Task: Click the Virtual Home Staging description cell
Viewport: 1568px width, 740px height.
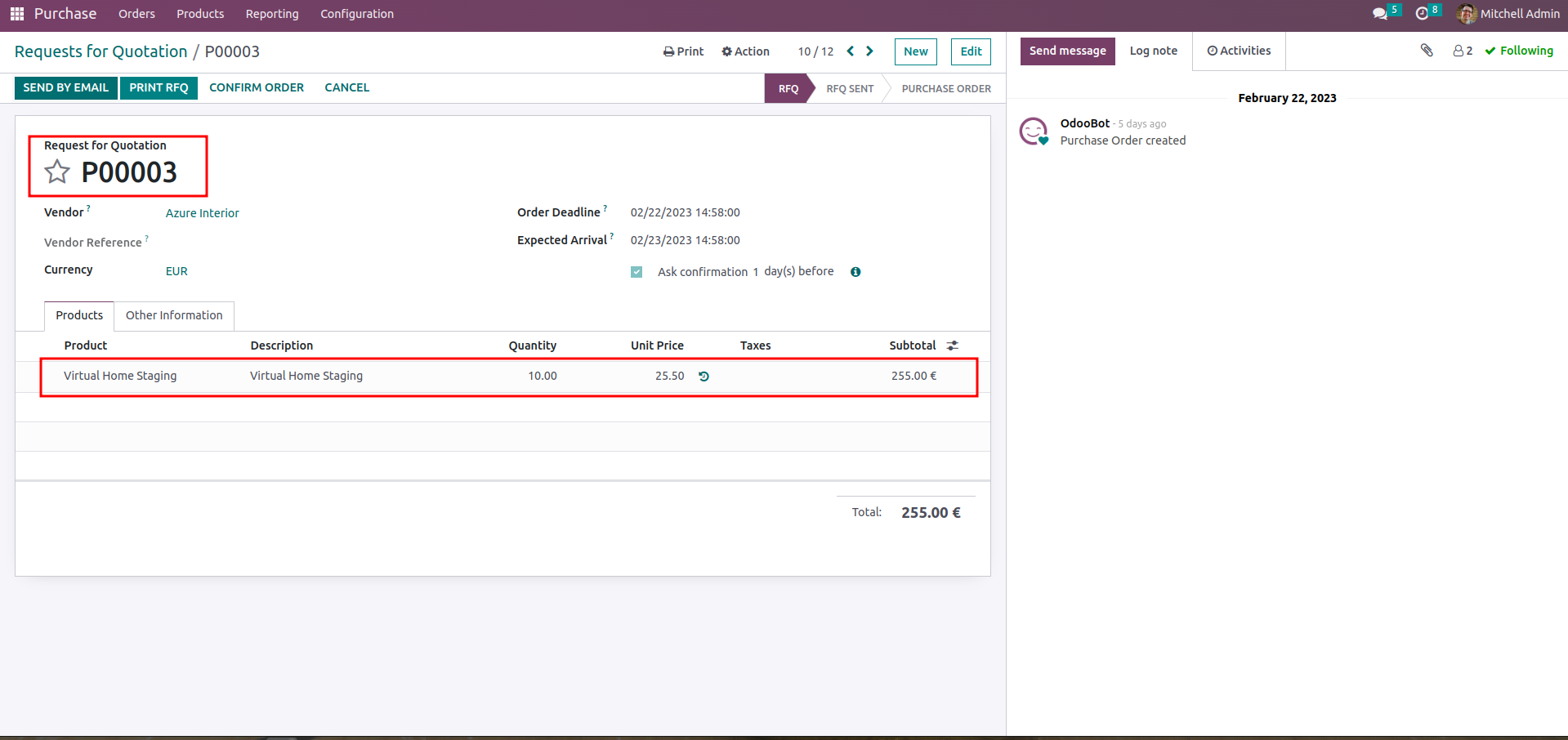Action: [x=306, y=376]
